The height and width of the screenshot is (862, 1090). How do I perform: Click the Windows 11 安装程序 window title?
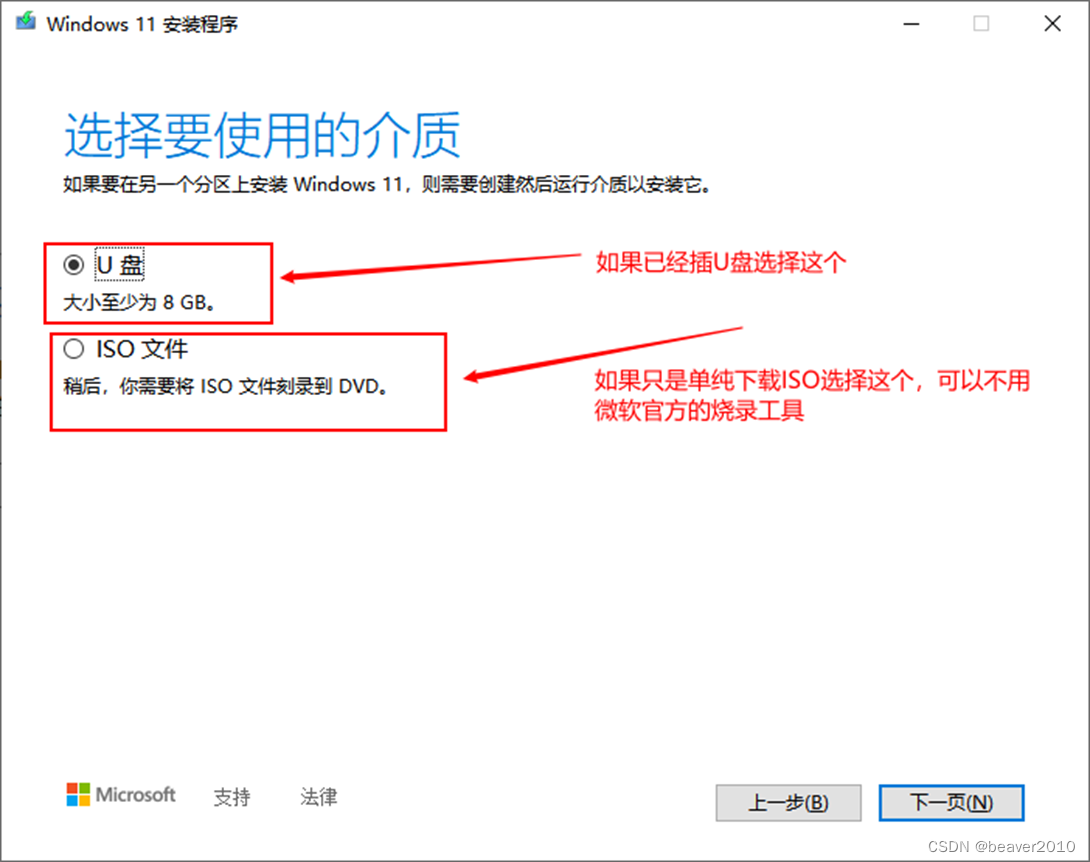click(142, 24)
